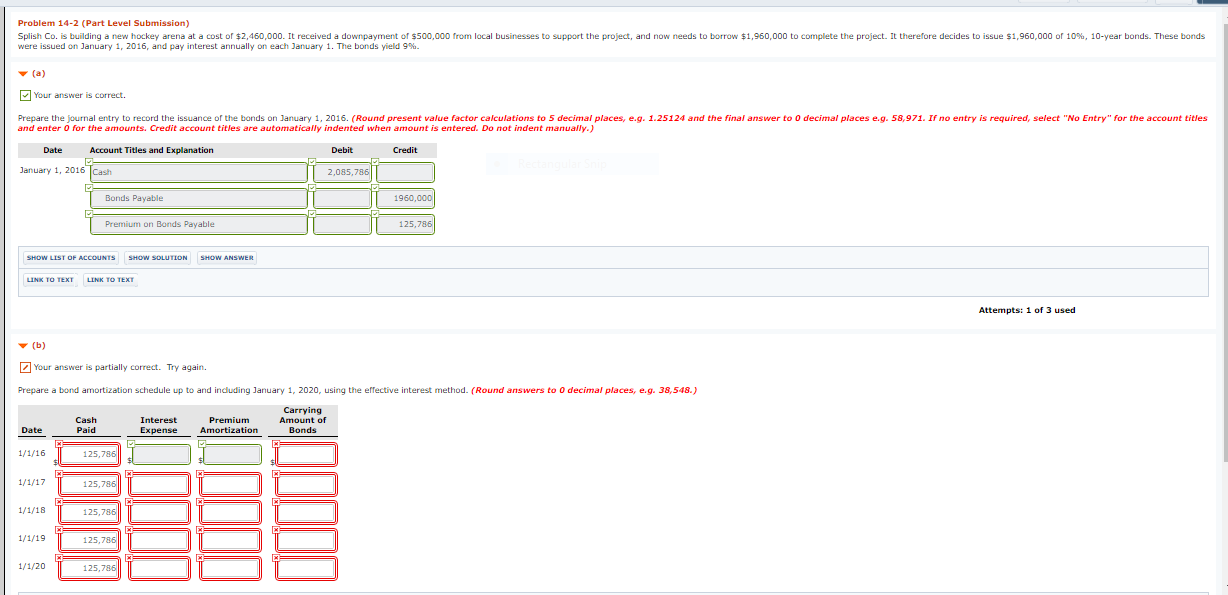
Task: Click the correct-answer checkbox in part (a)
Action: 25,96
